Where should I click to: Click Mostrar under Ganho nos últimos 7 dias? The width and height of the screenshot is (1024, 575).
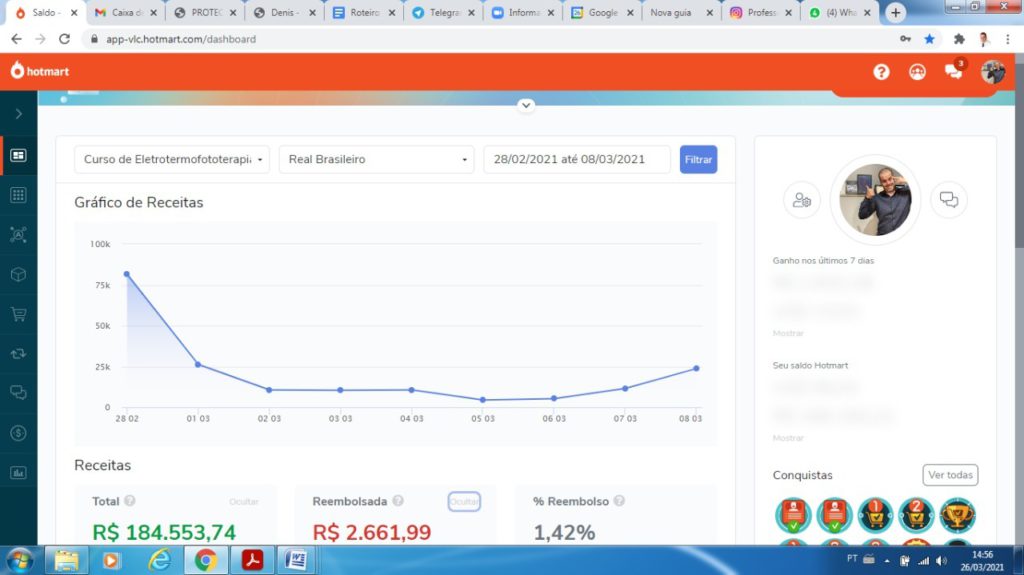tap(788, 333)
